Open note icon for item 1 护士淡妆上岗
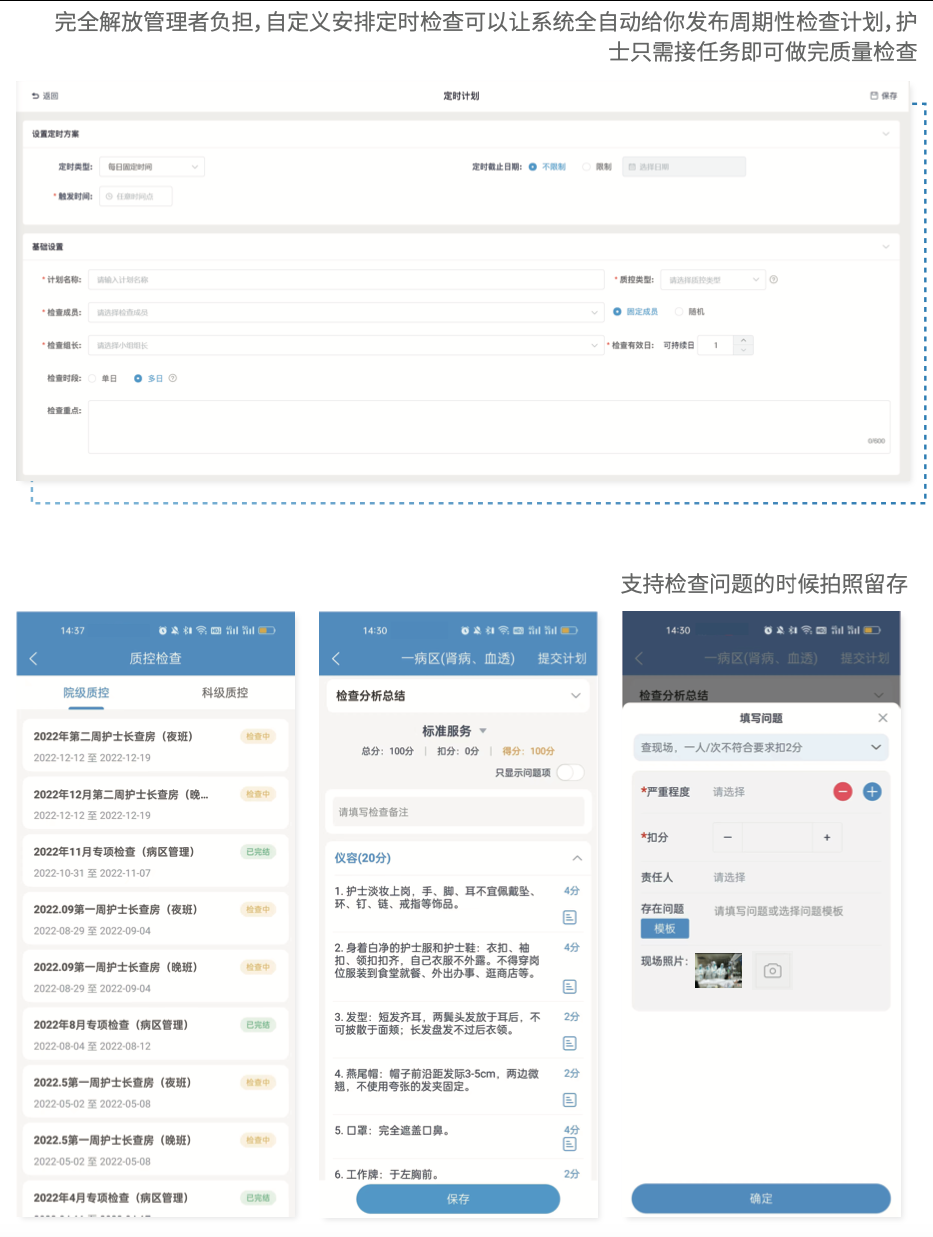The height and width of the screenshot is (1237, 933). tap(570, 917)
